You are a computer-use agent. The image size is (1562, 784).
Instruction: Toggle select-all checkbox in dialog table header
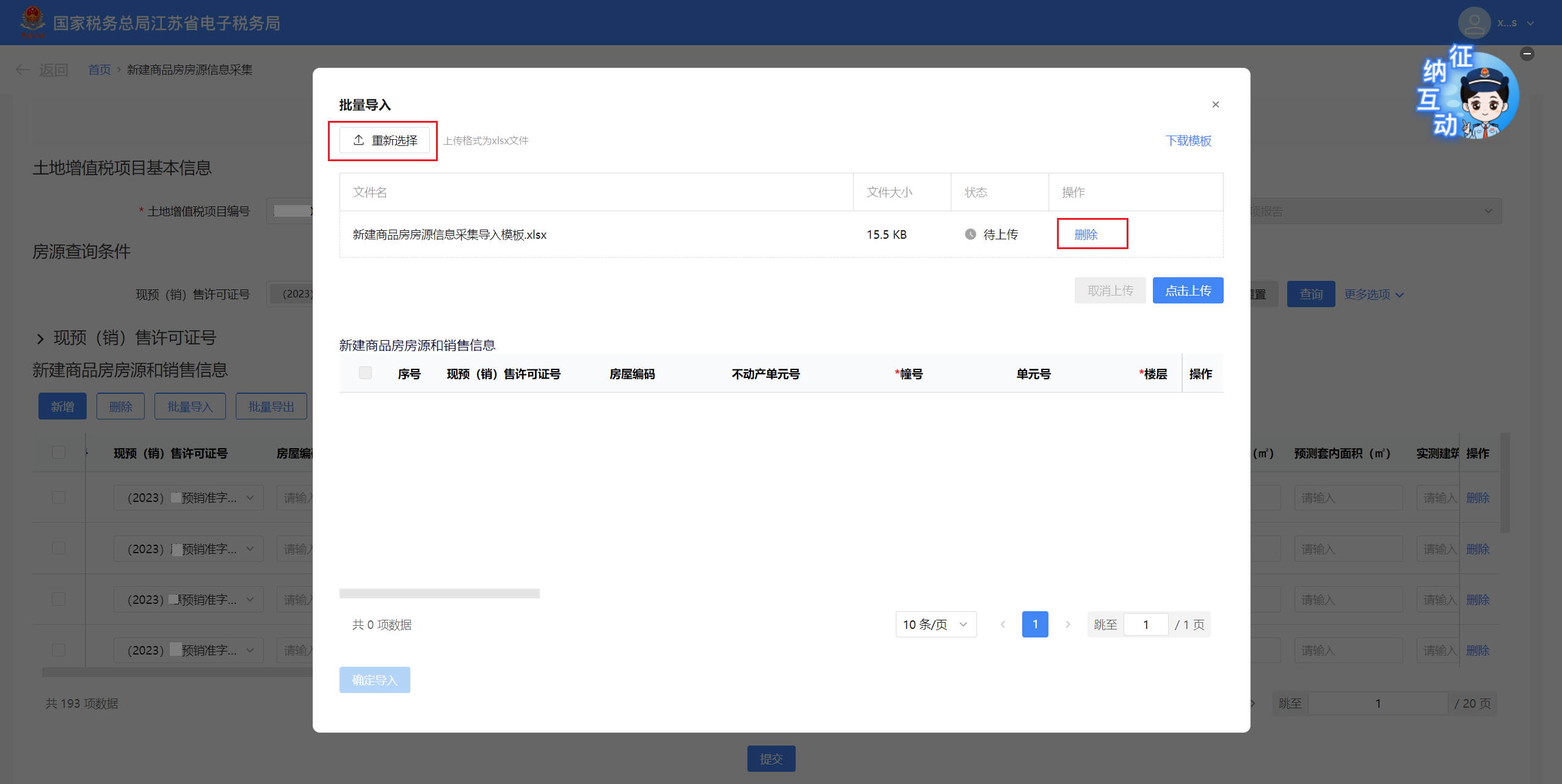[x=365, y=373]
